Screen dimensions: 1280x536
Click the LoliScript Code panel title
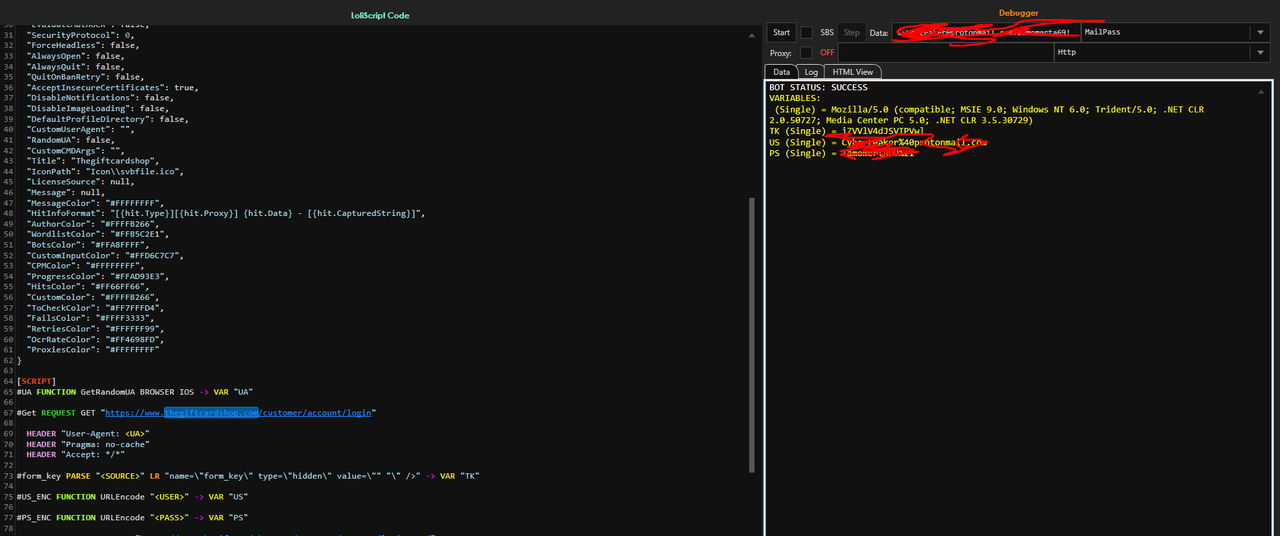tap(380, 15)
